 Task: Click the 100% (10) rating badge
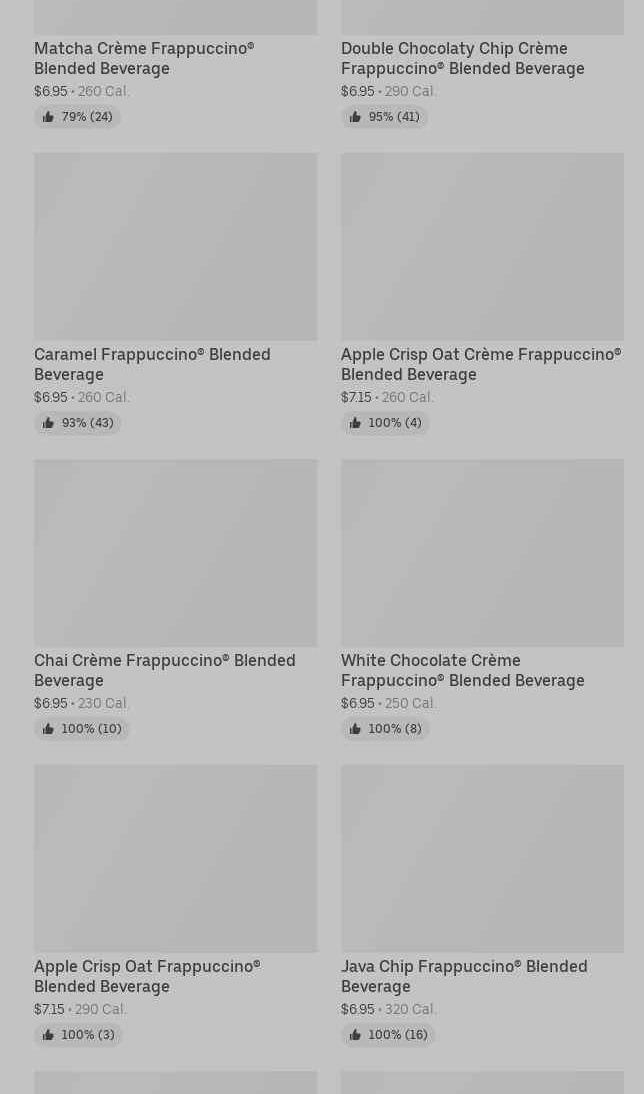(82, 729)
